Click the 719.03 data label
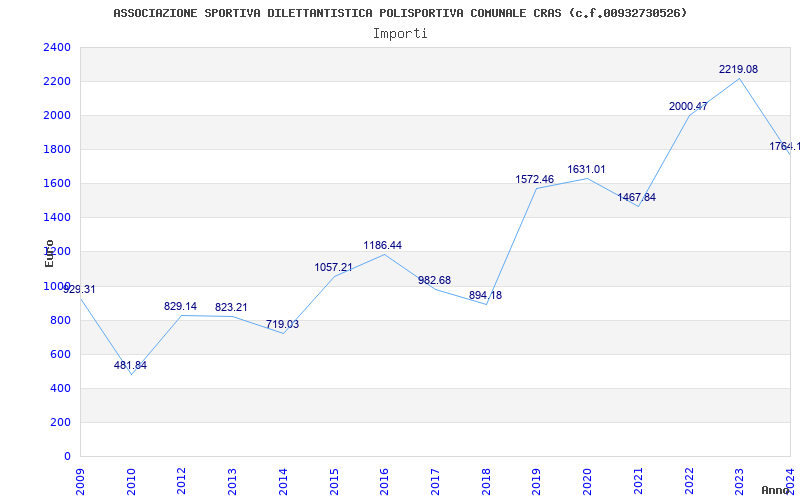The image size is (800, 500). pos(282,324)
